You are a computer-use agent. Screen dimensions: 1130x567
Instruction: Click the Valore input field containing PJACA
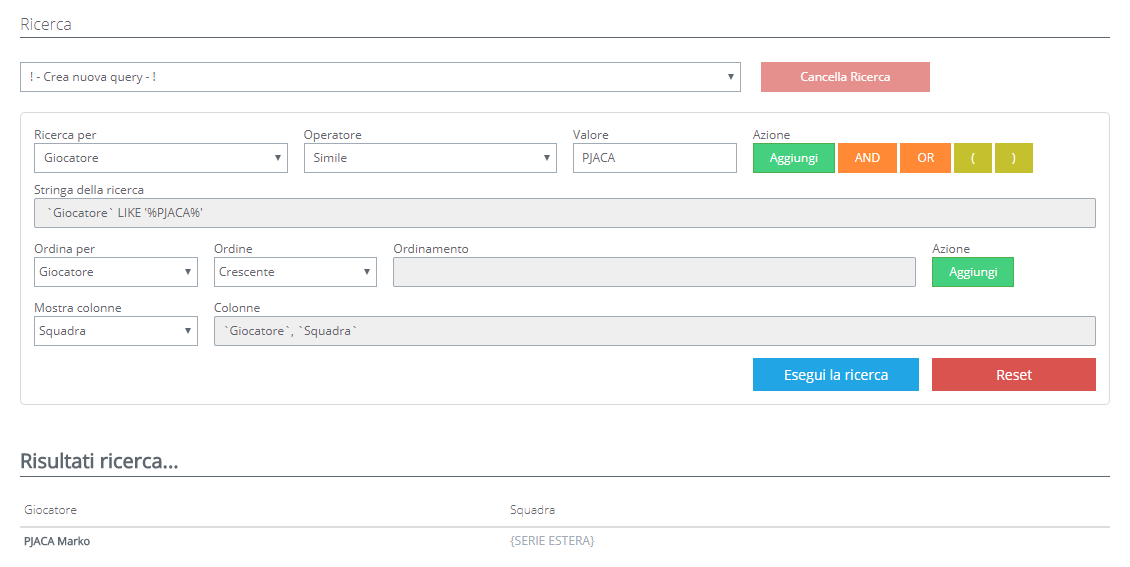point(654,158)
